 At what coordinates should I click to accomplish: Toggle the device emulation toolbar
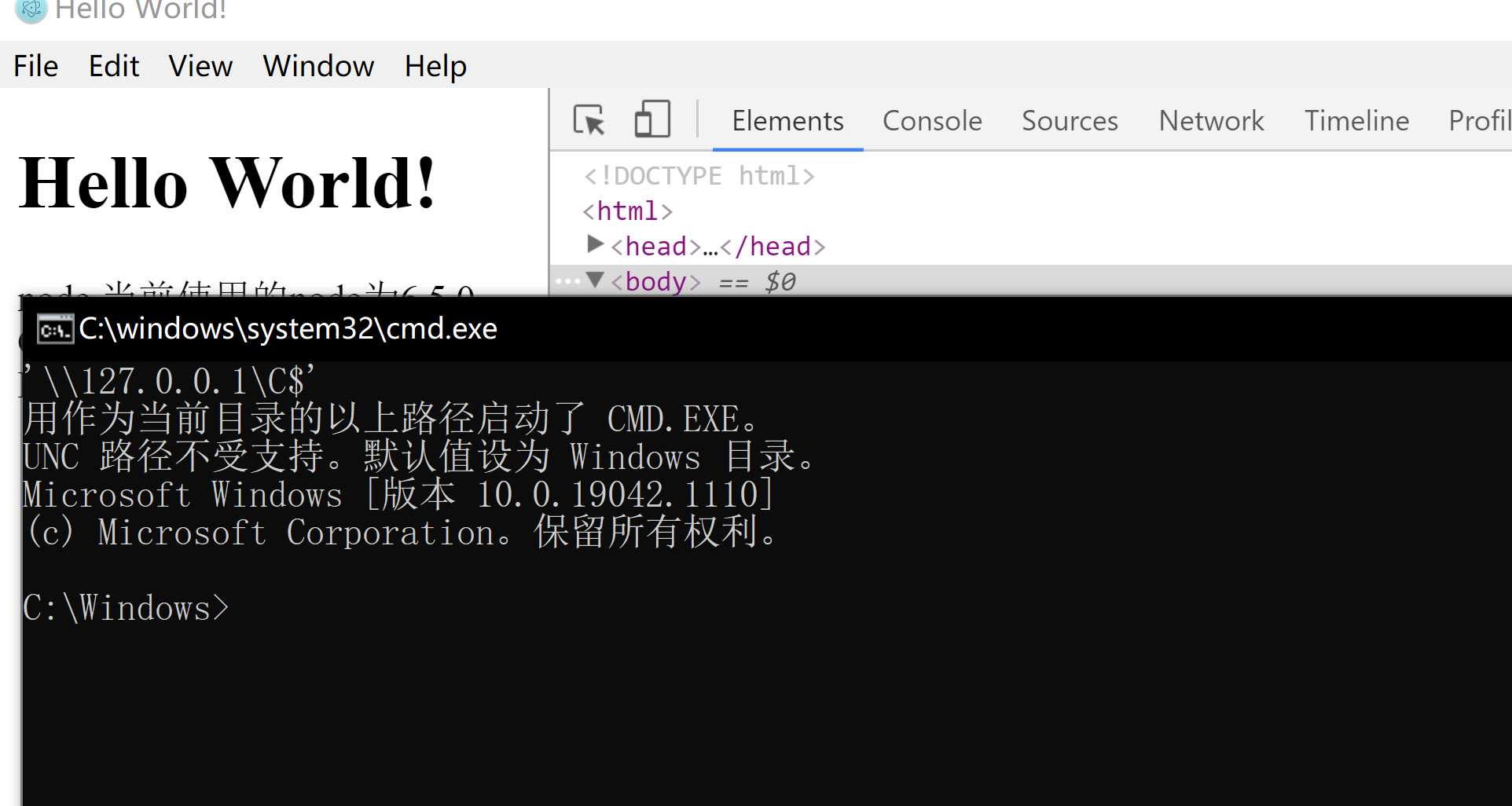(x=651, y=119)
